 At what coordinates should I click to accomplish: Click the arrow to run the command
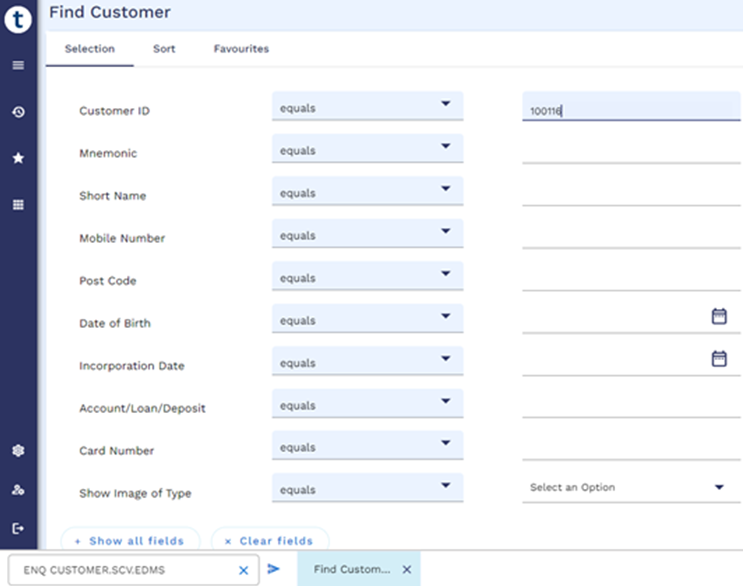[274, 569]
